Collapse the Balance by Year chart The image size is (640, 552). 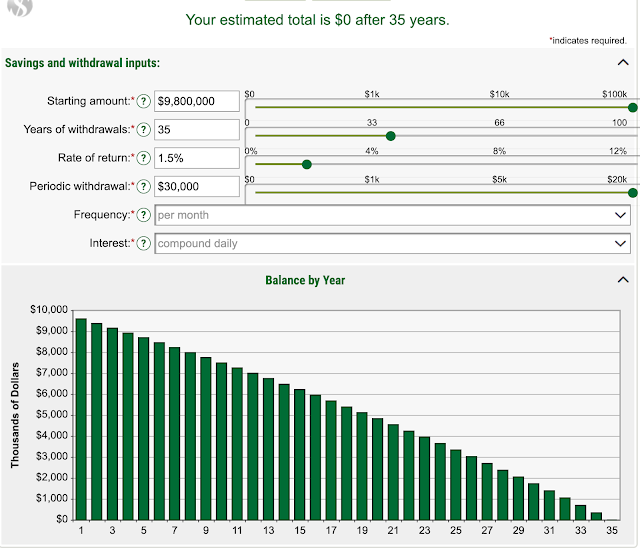(x=623, y=280)
